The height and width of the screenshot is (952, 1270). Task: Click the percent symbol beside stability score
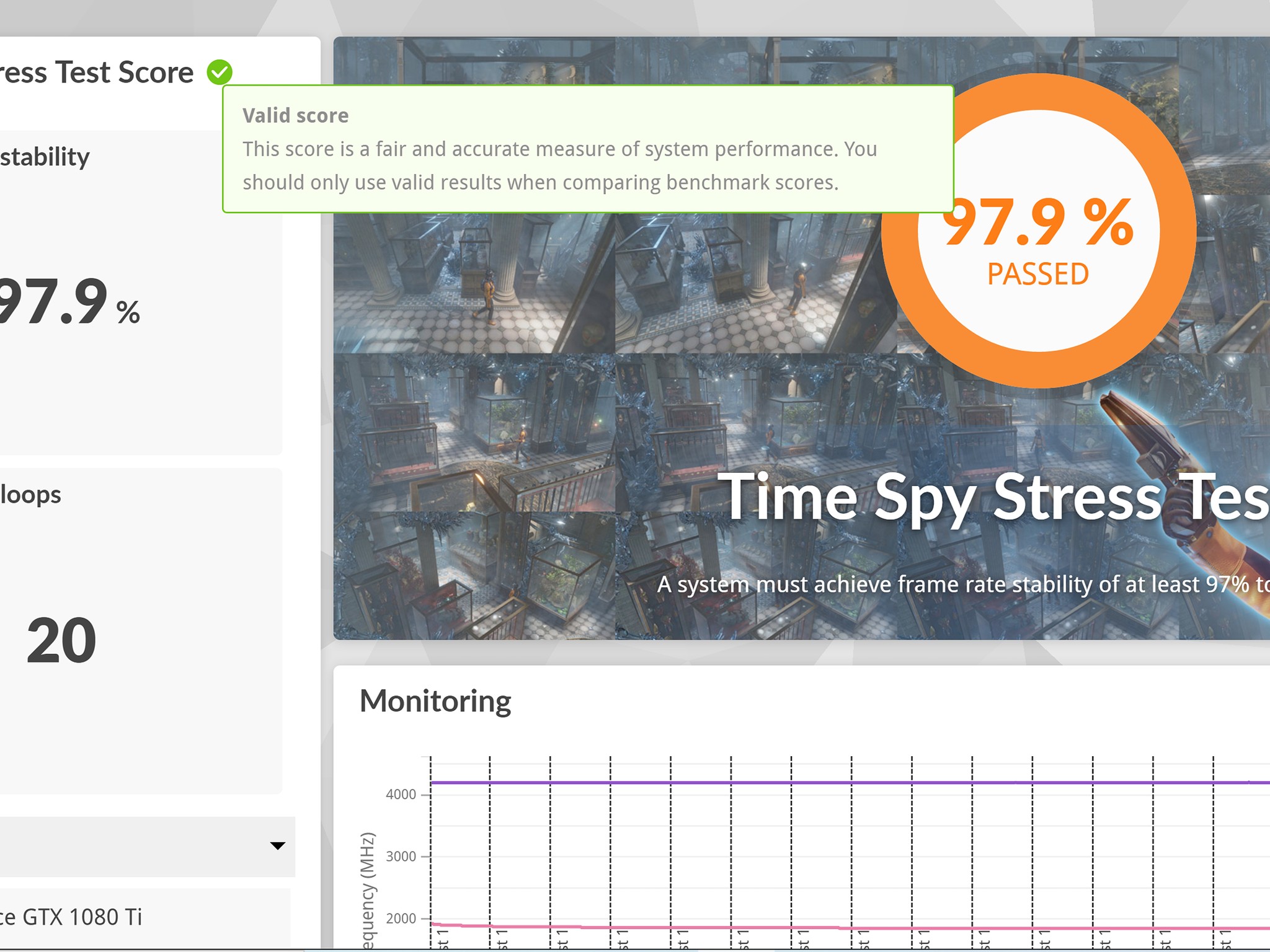point(128,312)
